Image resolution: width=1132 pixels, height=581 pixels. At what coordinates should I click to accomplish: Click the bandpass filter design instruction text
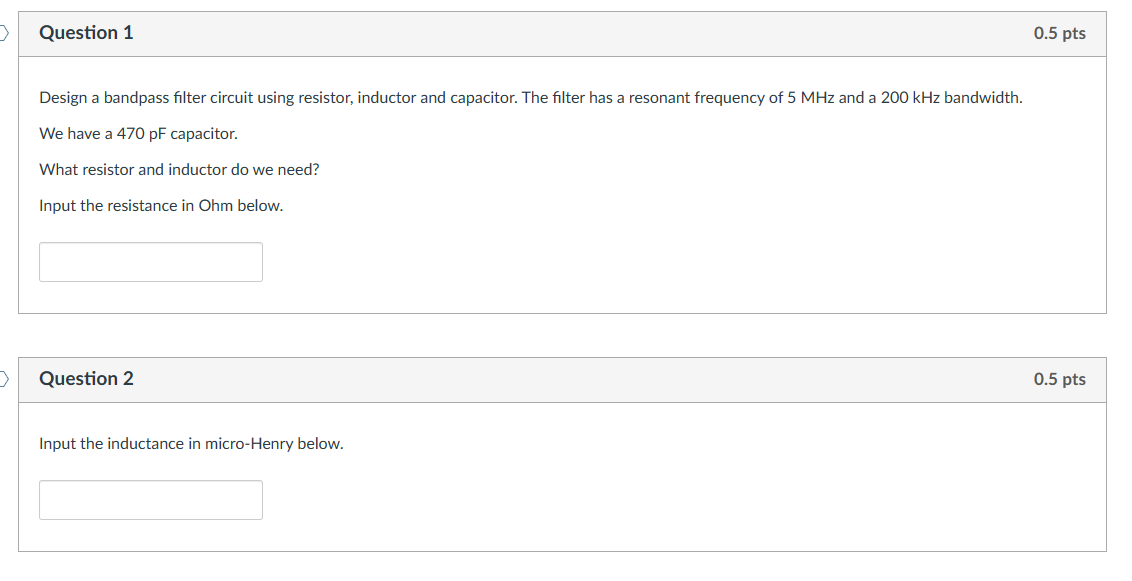click(x=530, y=97)
